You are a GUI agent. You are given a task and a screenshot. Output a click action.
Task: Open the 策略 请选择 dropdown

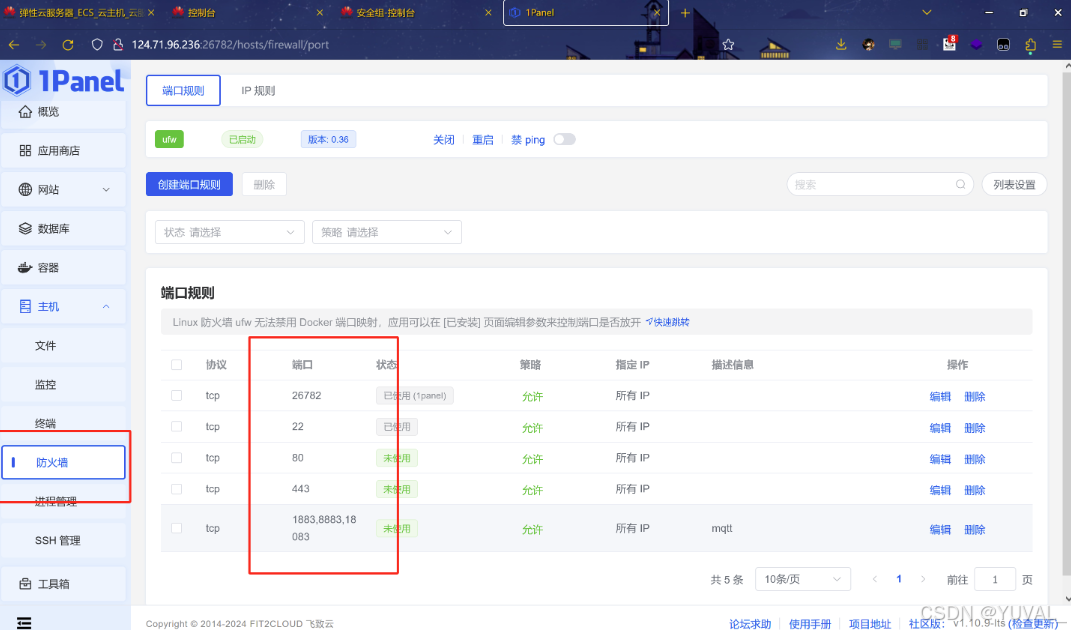click(387, 232)
